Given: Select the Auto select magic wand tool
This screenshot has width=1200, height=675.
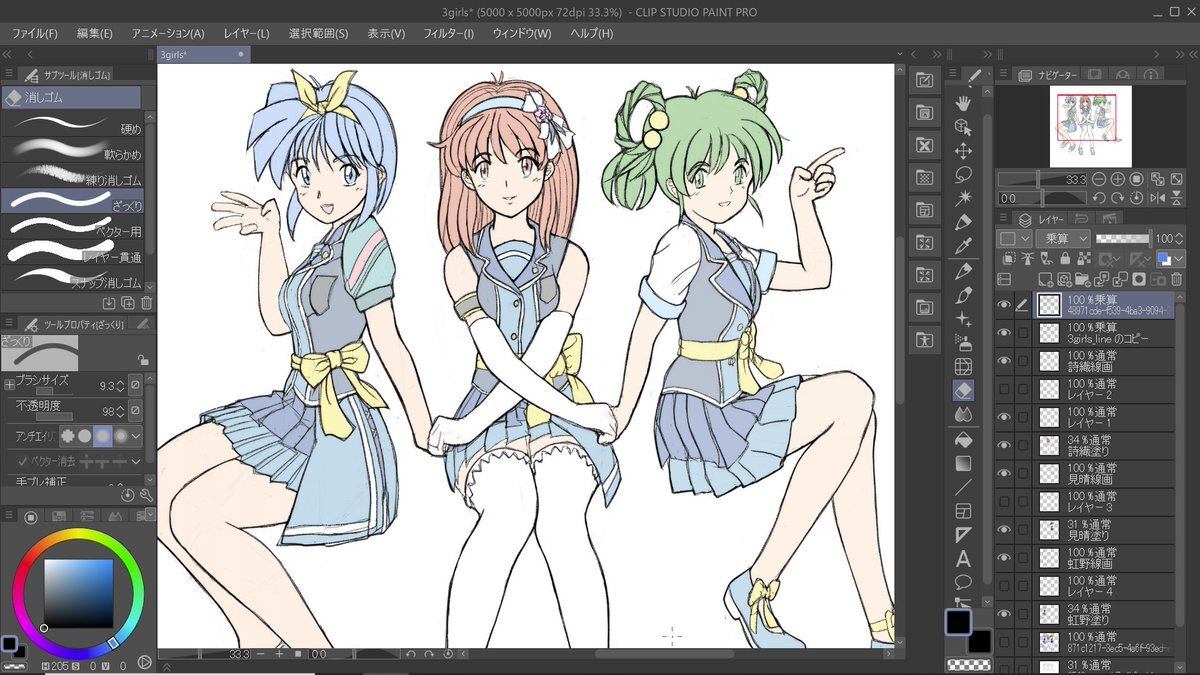Looking at the screenshot, I should 963,198.
